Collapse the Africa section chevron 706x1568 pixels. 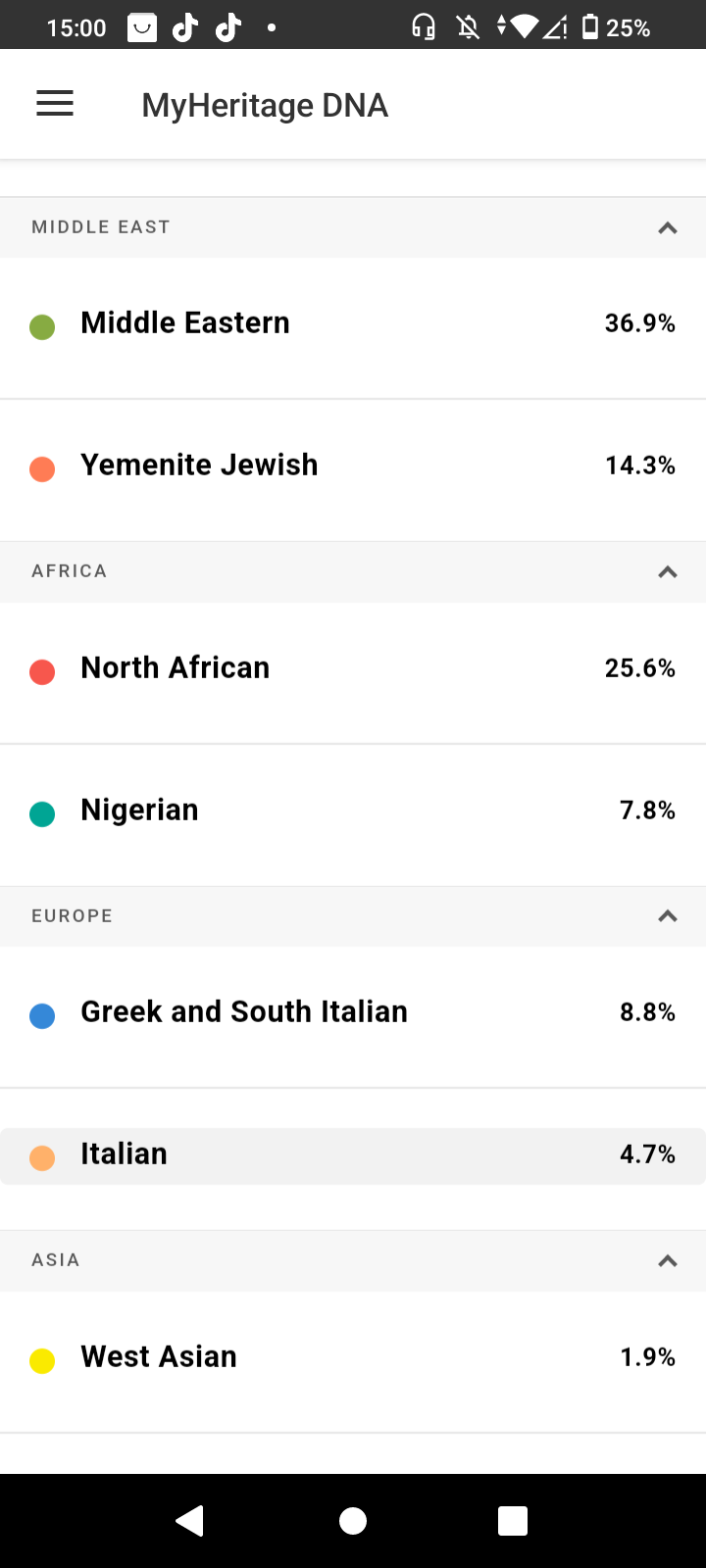coord(668,571)
